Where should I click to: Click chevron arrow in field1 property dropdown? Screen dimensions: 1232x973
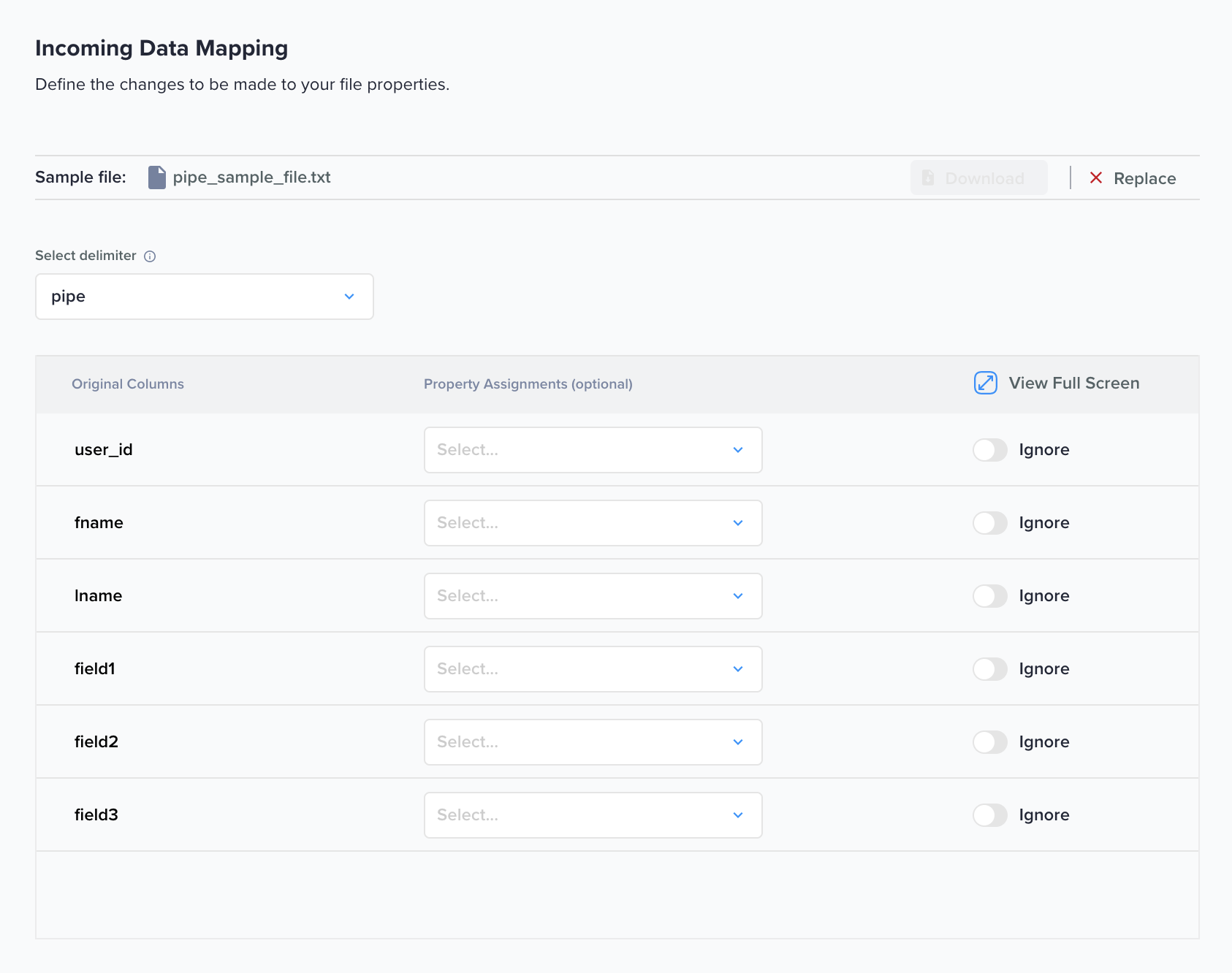(738, 669)
